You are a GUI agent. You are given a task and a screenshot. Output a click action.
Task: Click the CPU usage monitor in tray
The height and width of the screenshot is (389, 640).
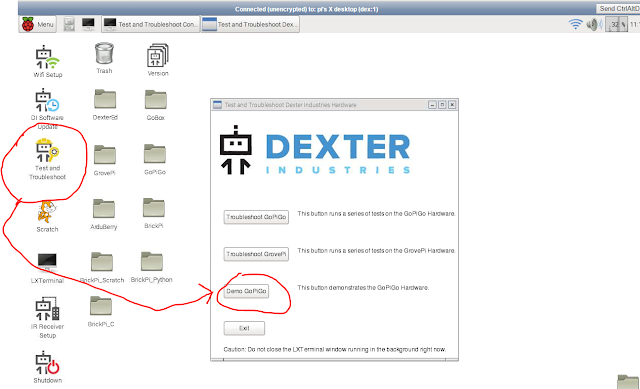[616, 24]
